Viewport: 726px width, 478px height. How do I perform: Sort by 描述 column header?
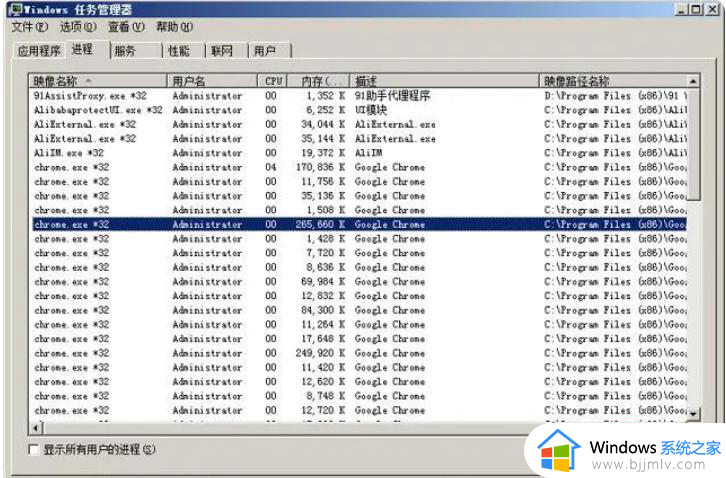[444, 82]
